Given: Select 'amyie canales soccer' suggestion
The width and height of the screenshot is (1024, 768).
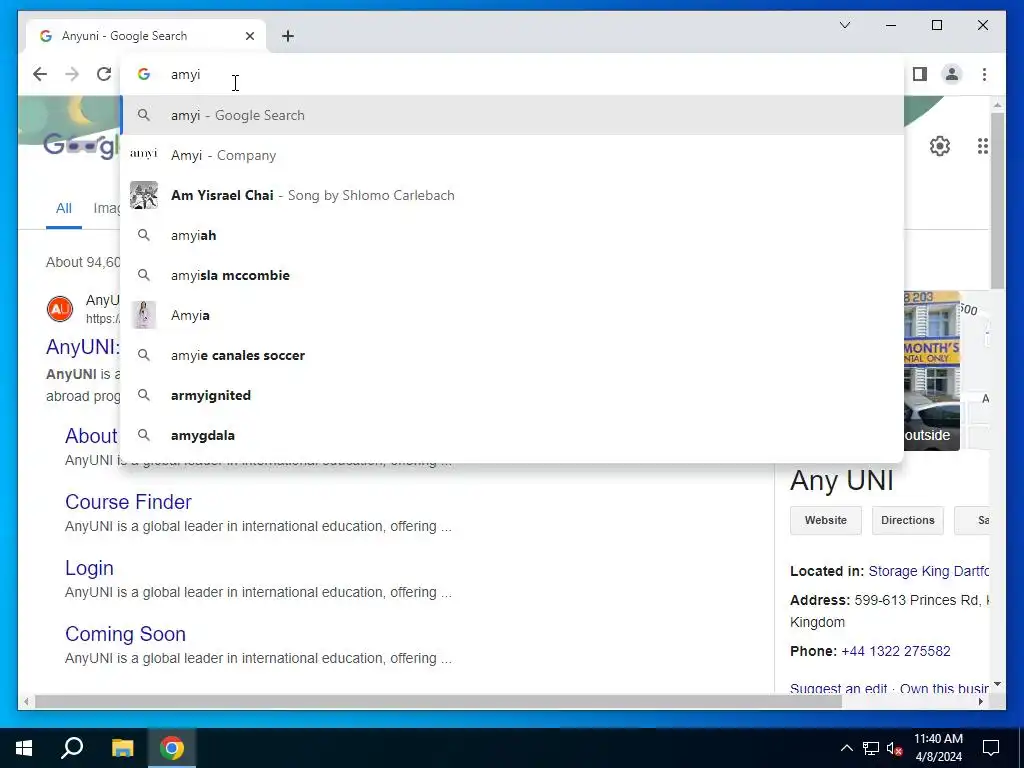Looking at the screenshot, I should [x=513, y=355].
